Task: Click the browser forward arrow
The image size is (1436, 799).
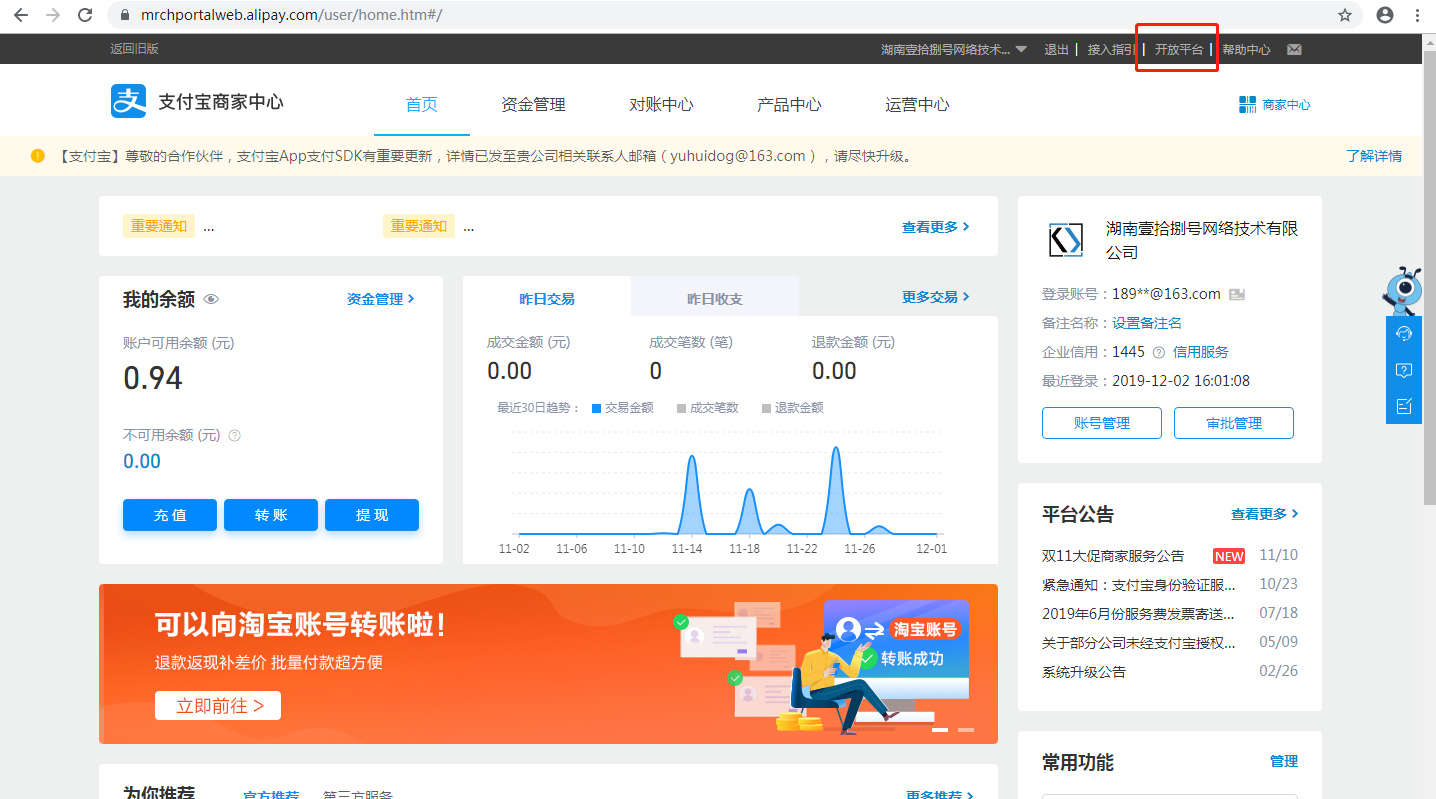Action: (53, 15)
